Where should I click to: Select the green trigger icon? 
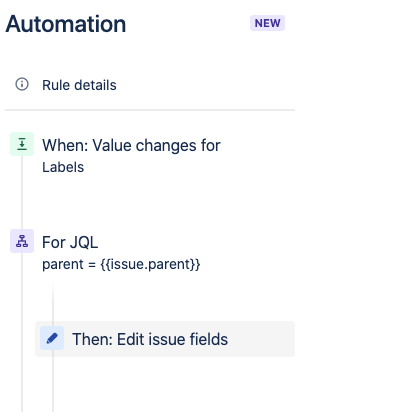[22, 144]
